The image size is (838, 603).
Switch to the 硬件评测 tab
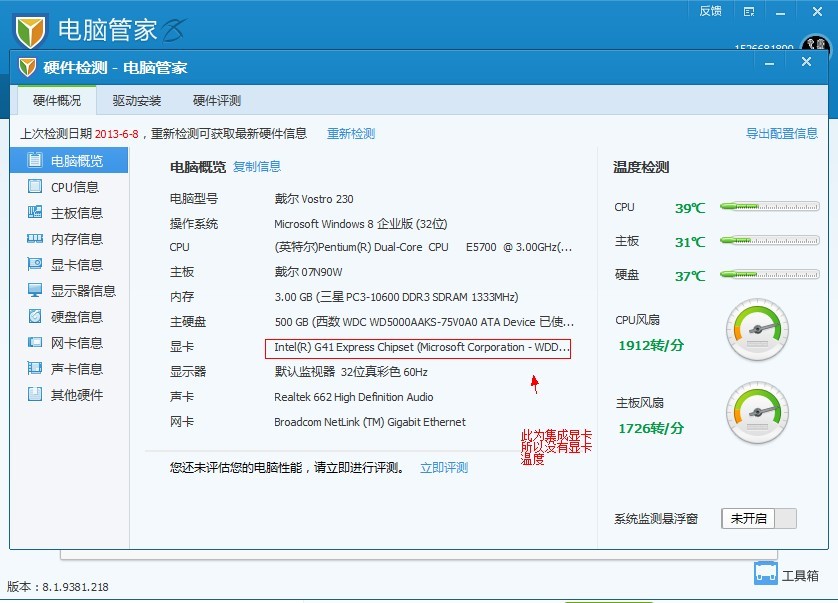coord(217,100)
